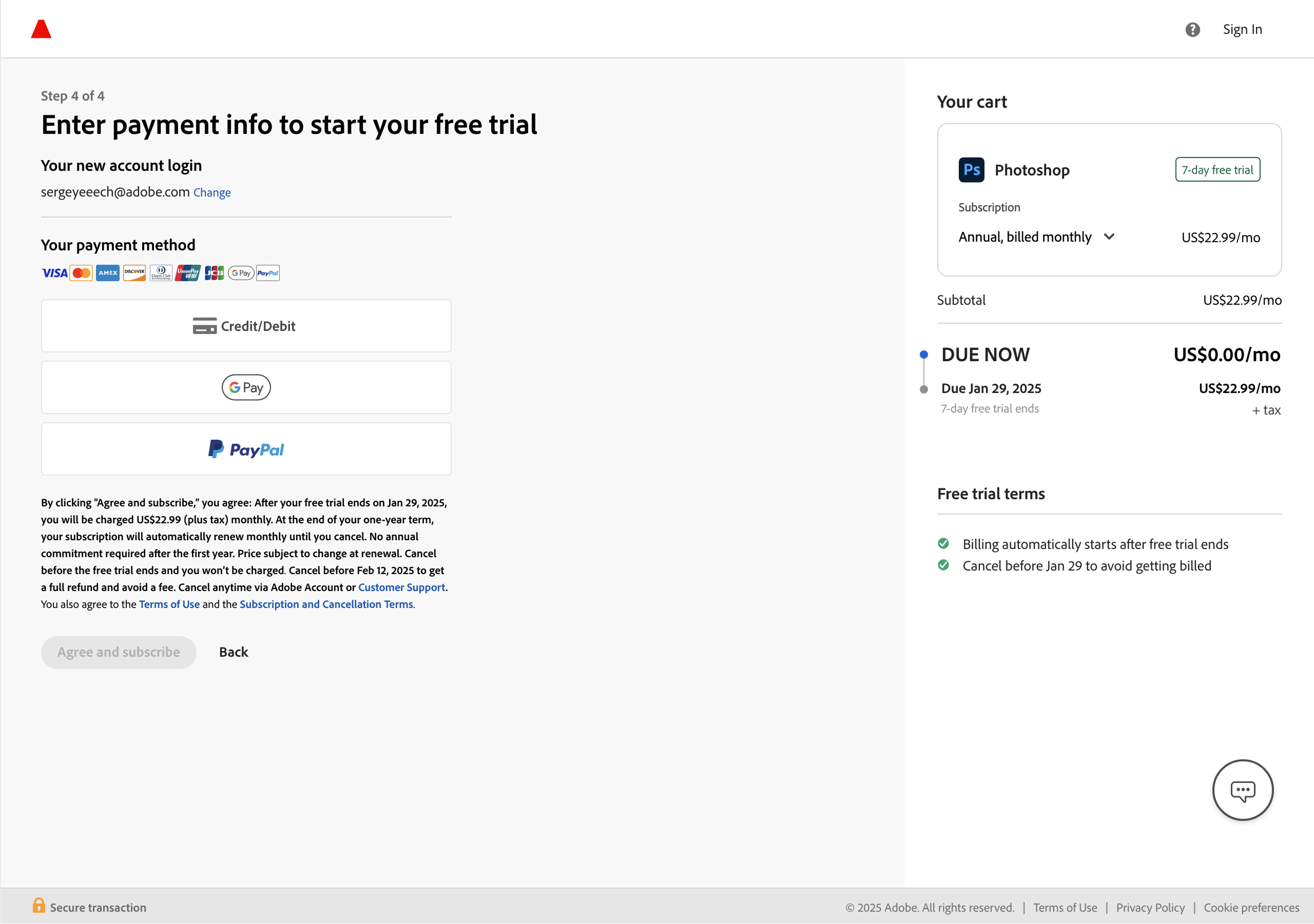Click the small Google Pay logo
1314x924 pixels.
(x=241, y=273)
